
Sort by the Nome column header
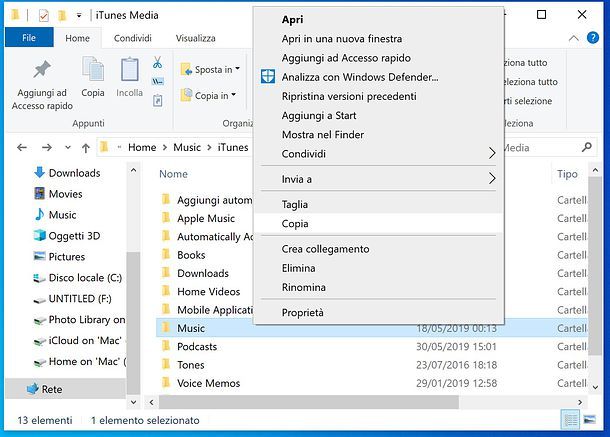174,174
